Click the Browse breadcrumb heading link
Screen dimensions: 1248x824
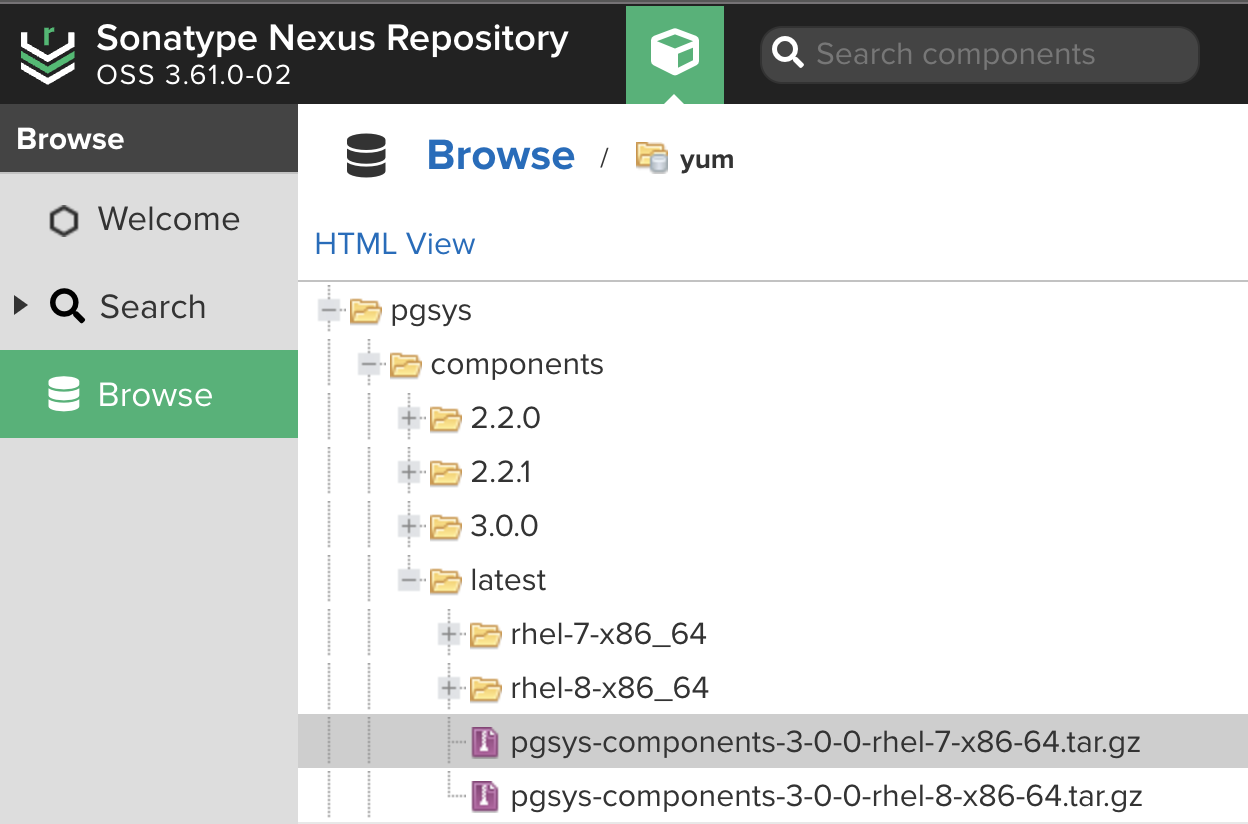coord(501,156)
